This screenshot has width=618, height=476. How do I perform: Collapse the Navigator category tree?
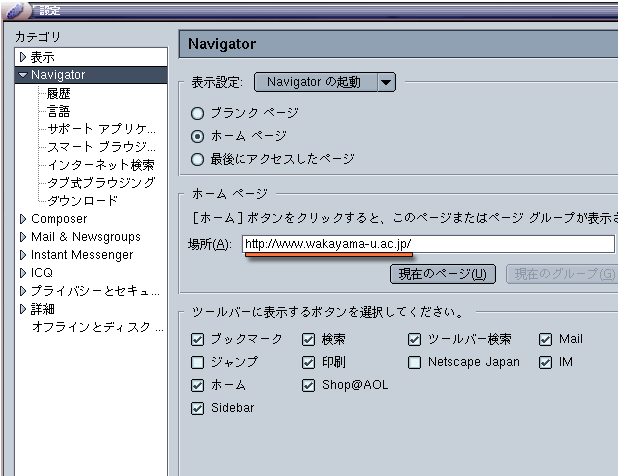click(23, 75)
